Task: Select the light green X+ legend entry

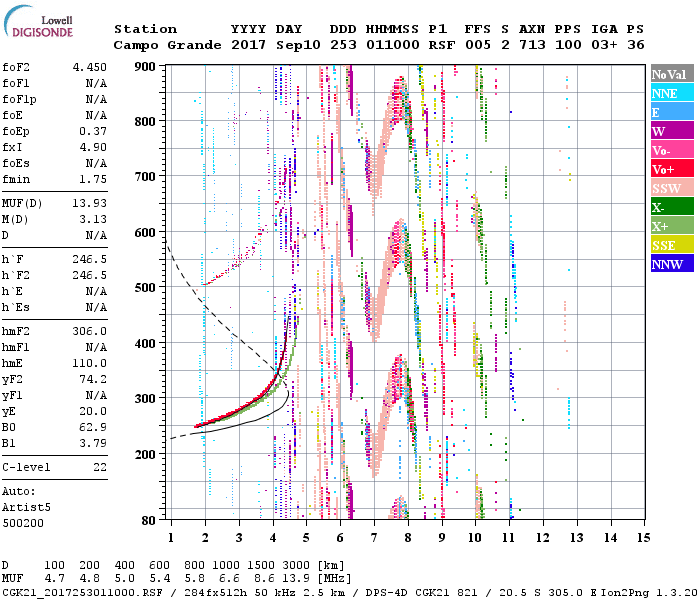Action: 671,226
